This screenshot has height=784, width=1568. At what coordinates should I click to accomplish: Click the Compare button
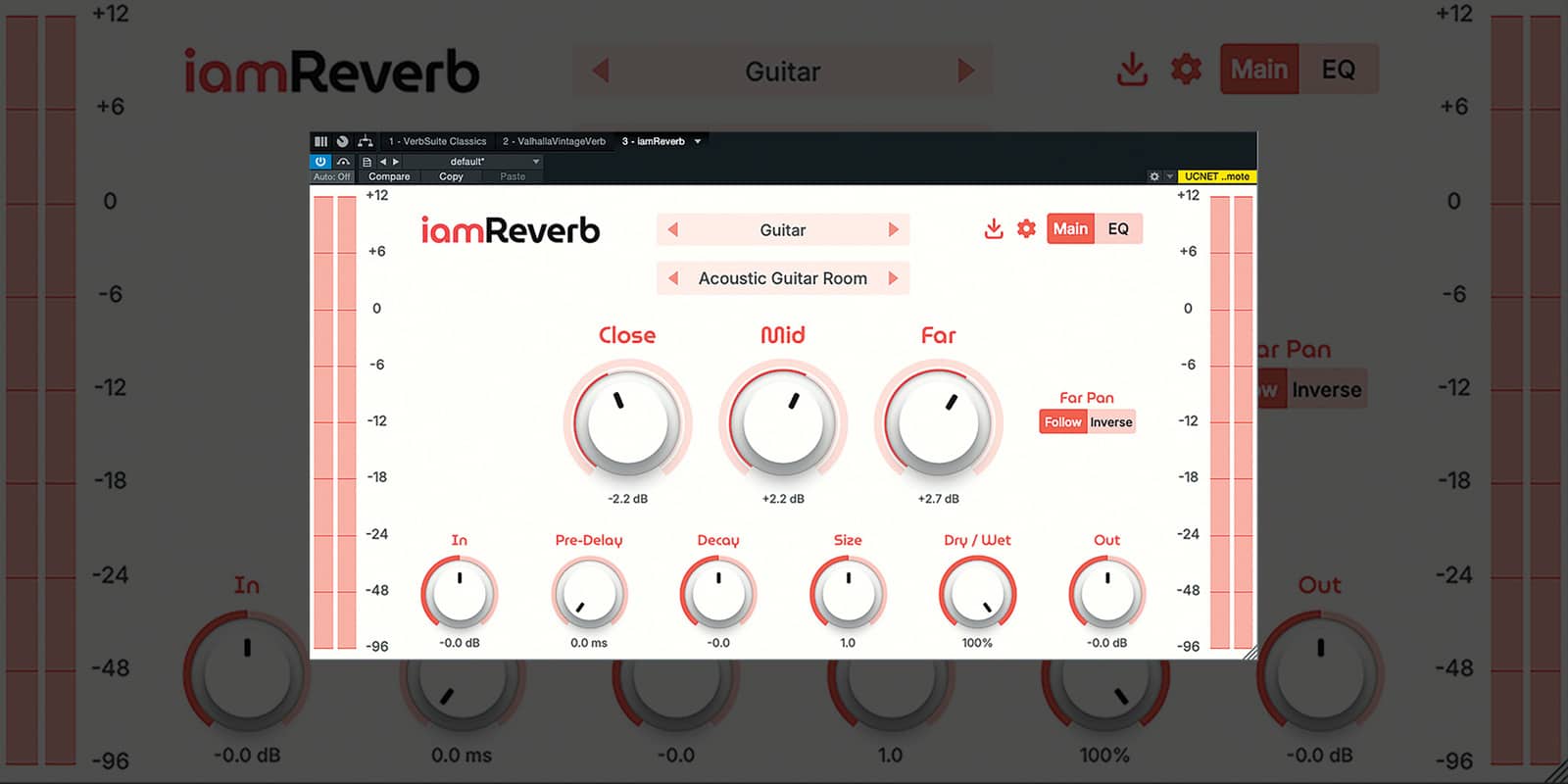(x=389, y=176)
